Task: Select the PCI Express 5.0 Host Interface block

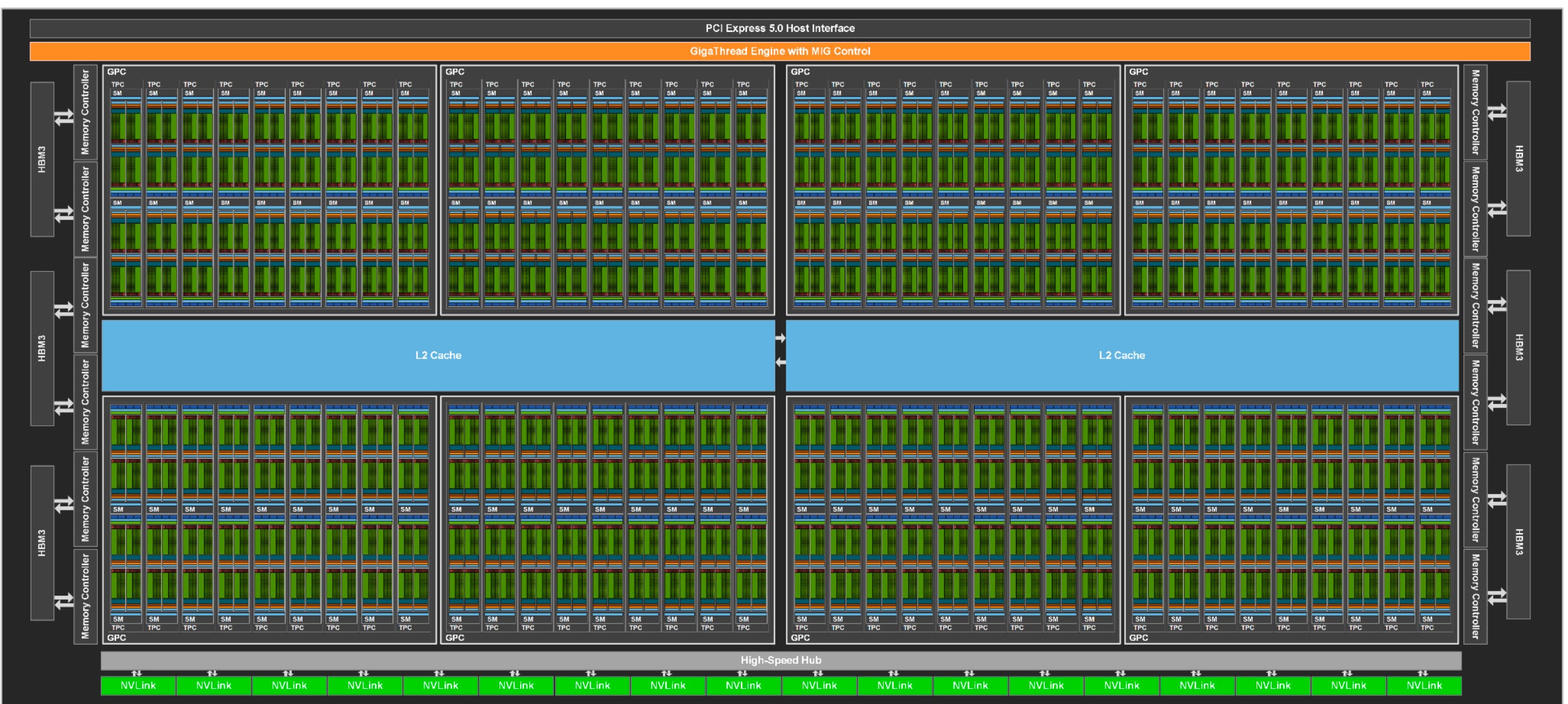Action: [x=783, y=28]
